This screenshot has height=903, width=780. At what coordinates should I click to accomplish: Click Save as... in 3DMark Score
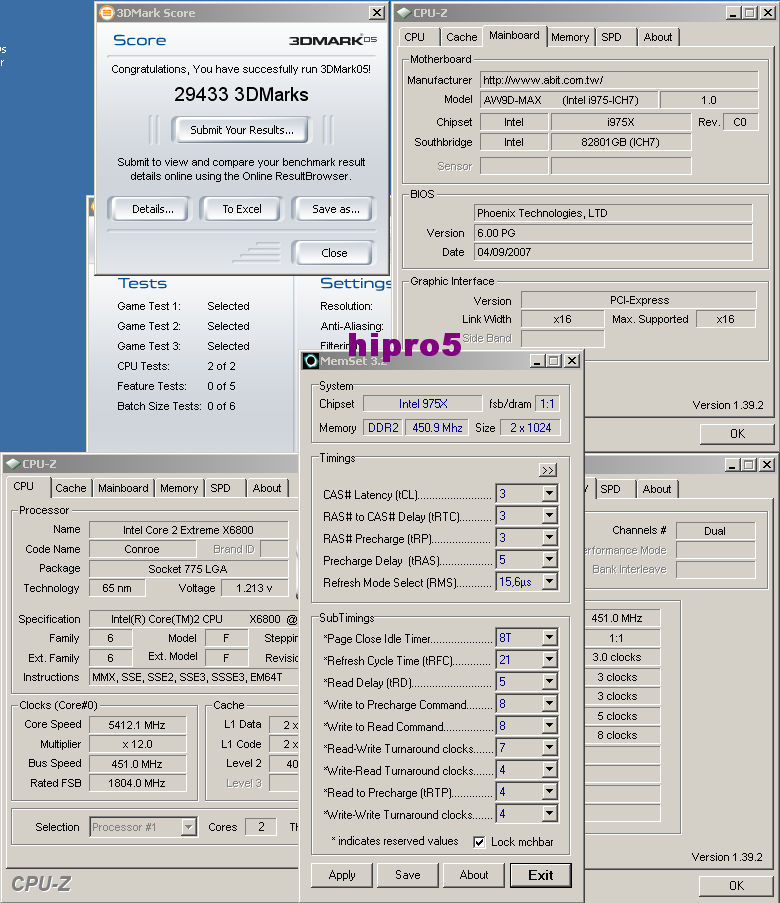[x=335, y=209]
